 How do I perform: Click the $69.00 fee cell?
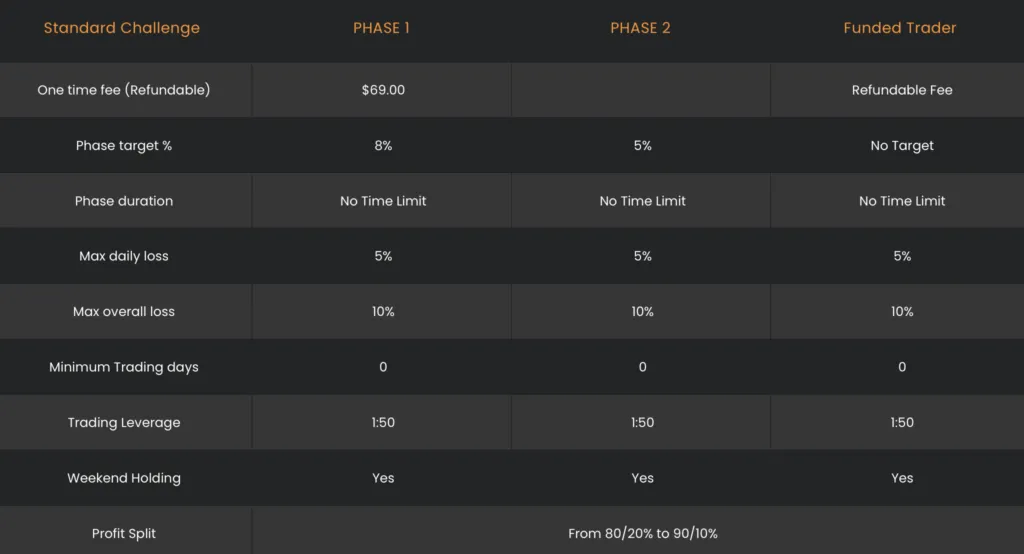(x=383, y=90)
